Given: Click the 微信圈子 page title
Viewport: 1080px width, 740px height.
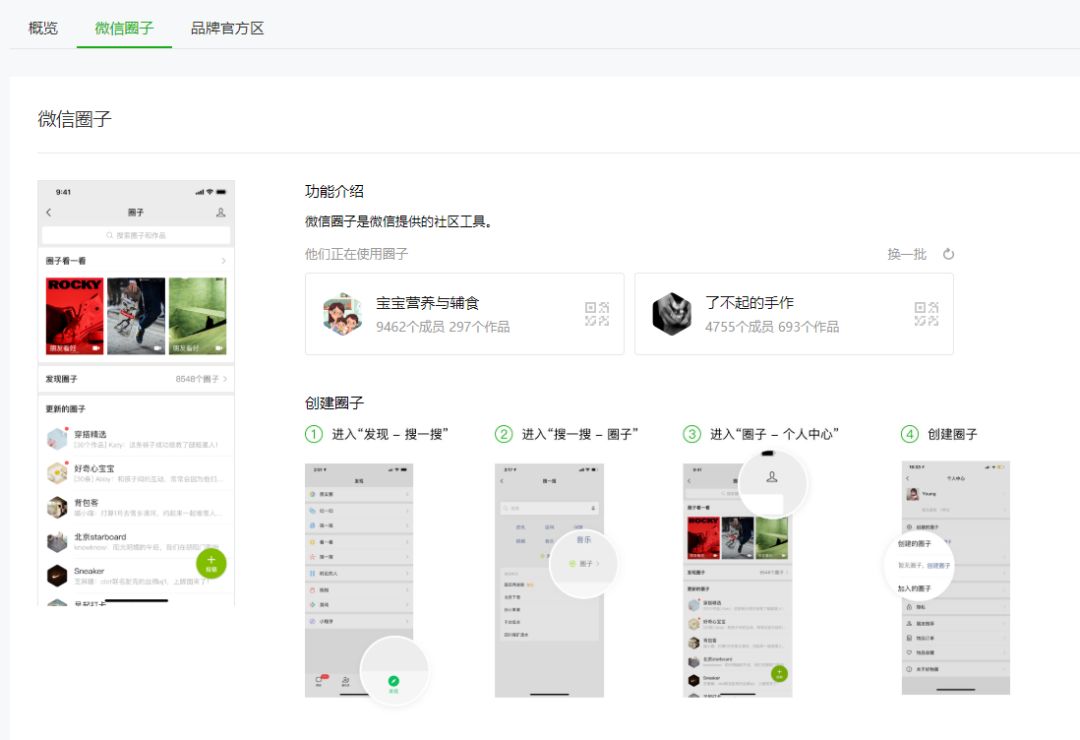Looking at the screenshot, I should tap(74, 119).
